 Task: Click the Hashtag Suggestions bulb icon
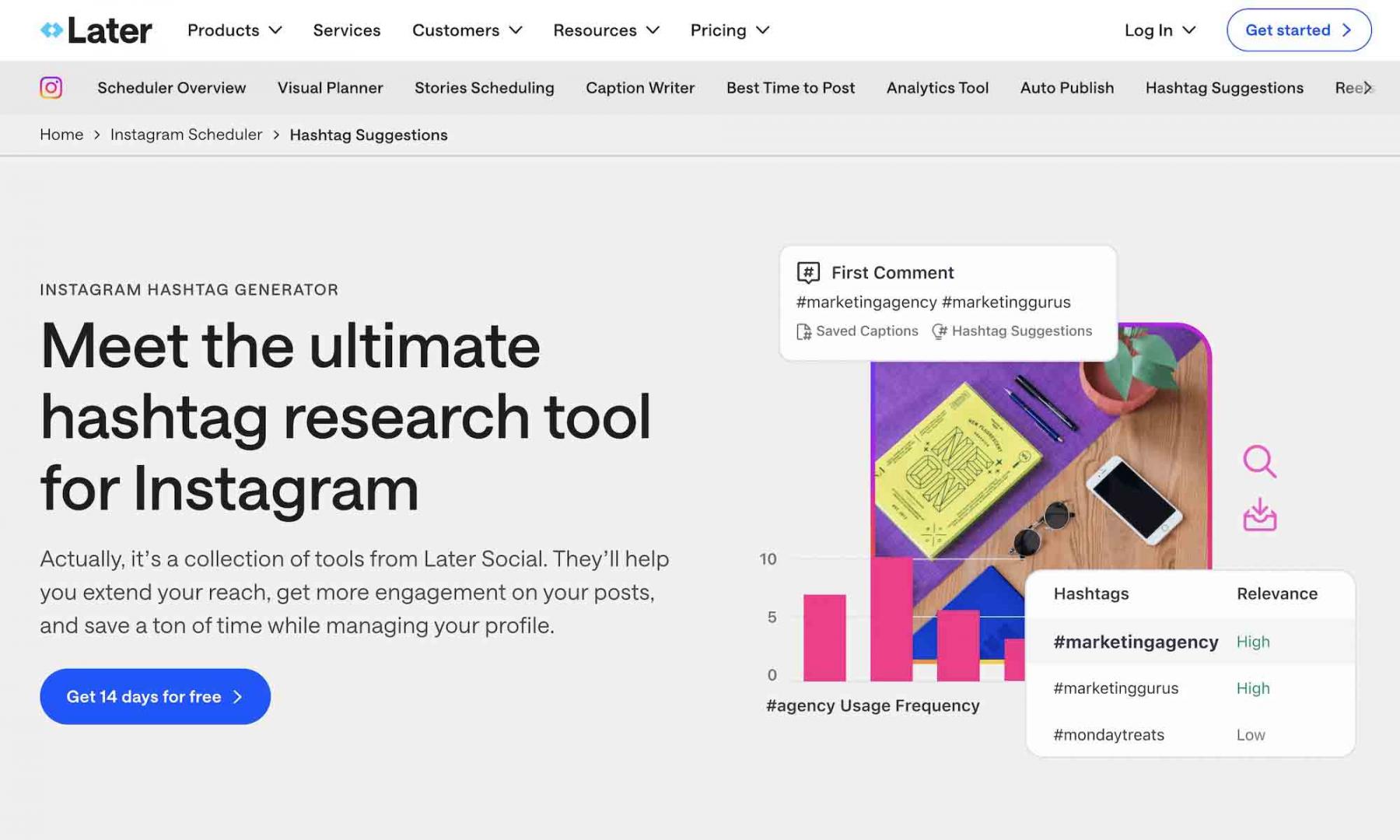[x=939, y=332]
